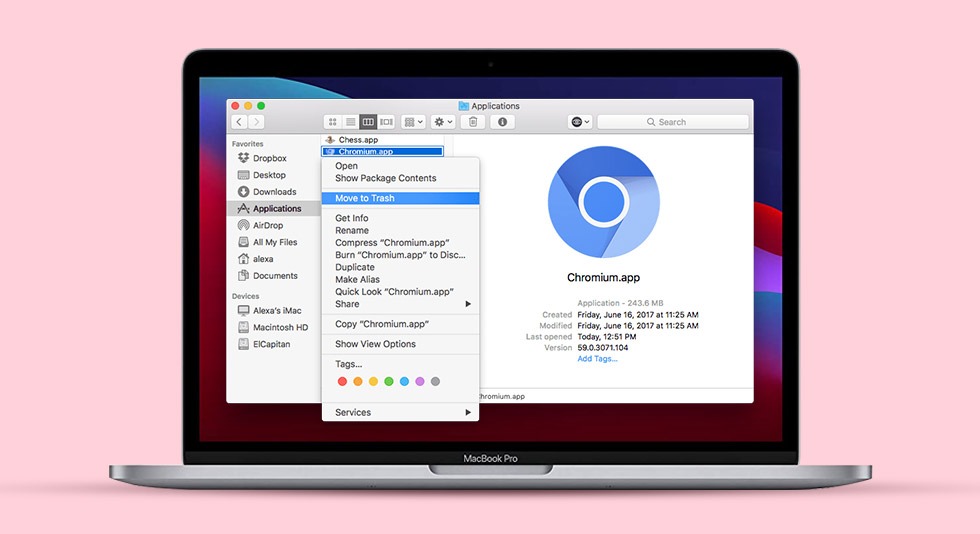Open the Quick Look eye dropdown
The height and width of the screenshot is (534, 980).
click(580, 122)
